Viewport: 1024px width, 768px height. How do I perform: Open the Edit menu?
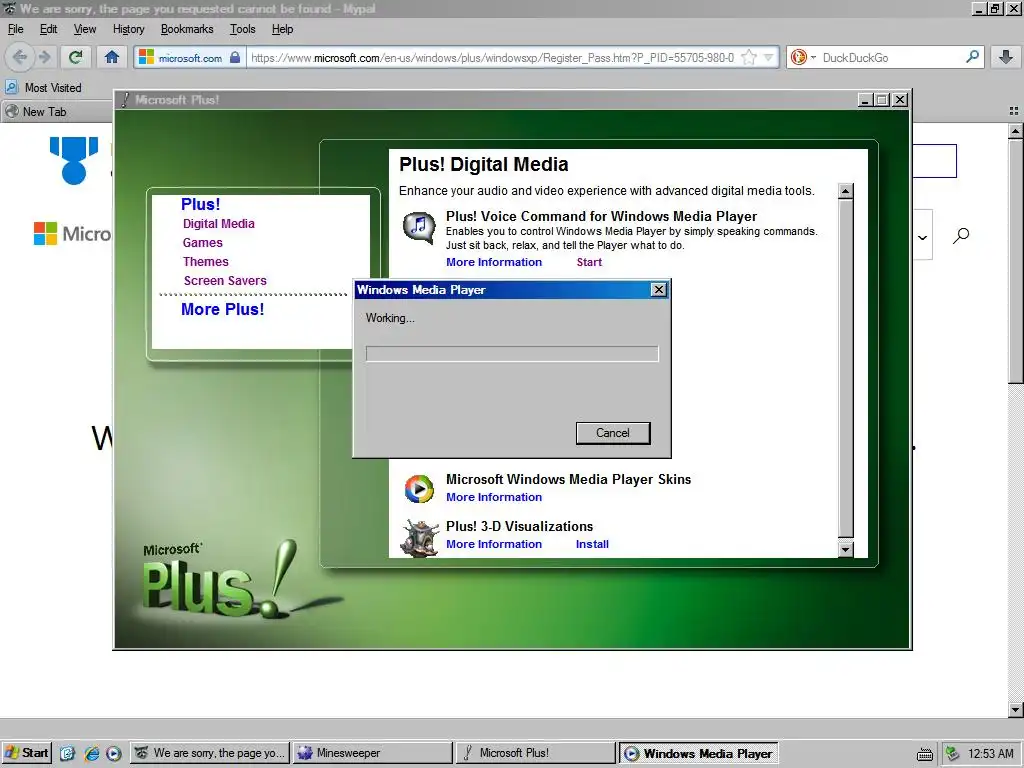coord(48,29)
